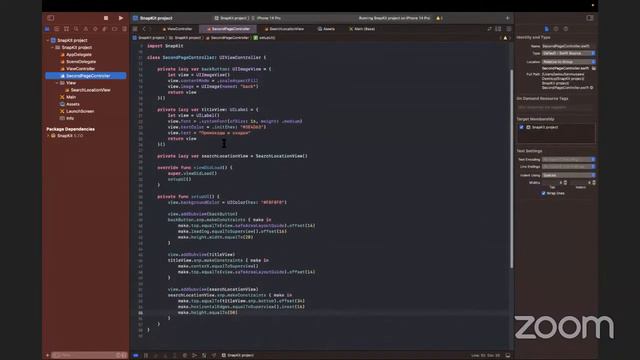Open the Type dropdown in inspector
The image size is (640, 360).
point(569,53)
